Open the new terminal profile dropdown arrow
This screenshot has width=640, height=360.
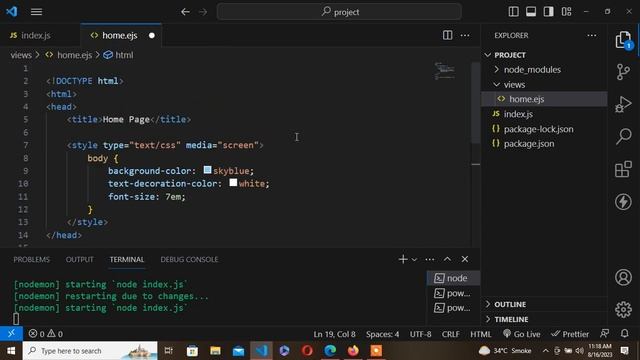coord(414,260)
